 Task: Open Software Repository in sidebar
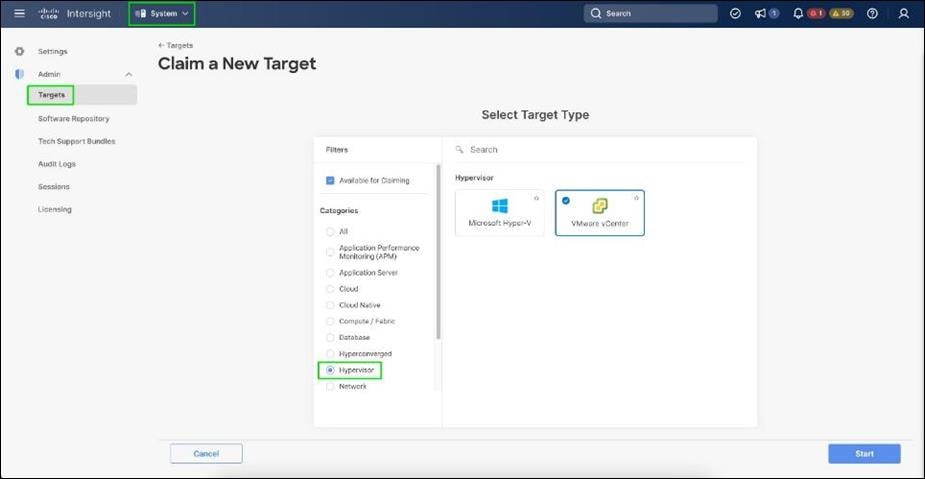coord(74,119)
